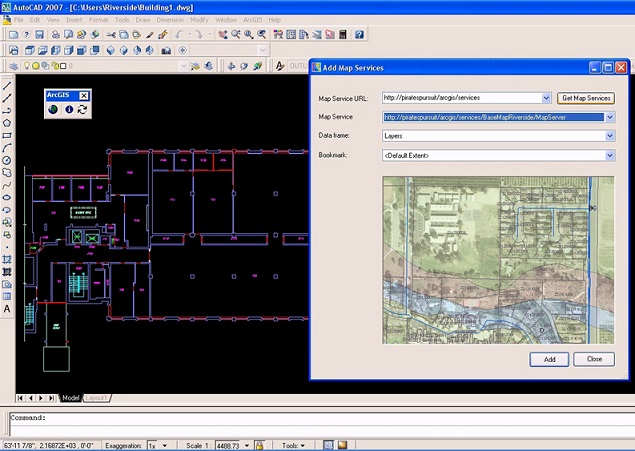Click the refresh arrows icon in ArcGIS toolbar
The image size is (635, 451).
click(82, 109)
